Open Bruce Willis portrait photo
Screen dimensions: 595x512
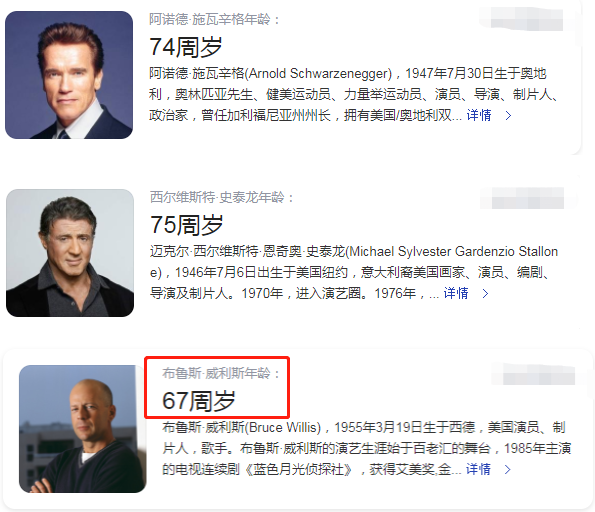tap(83, 429)
